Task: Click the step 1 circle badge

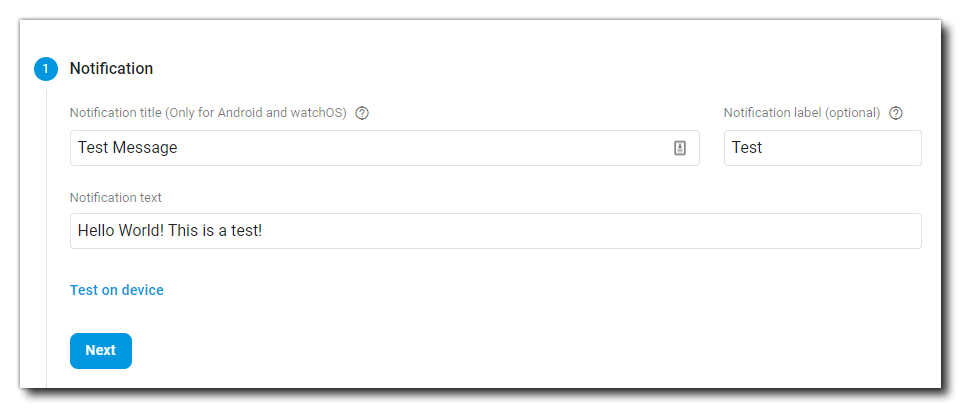Action: pyautogui.click(x=45, y=69)
